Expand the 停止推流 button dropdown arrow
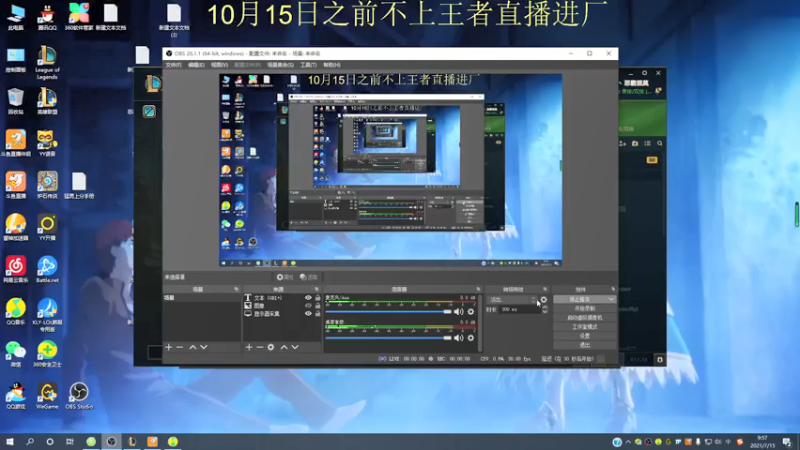Screen dimensions: 800x450 [611, 299]
